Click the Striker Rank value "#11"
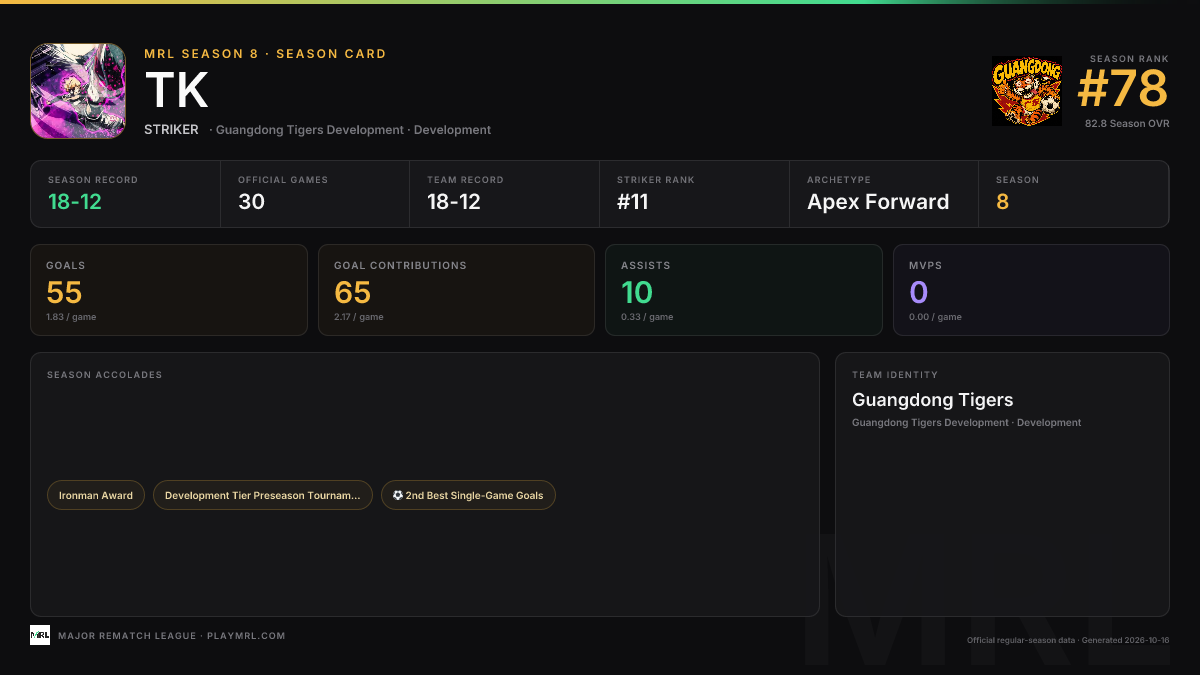Screen dimensions: 1200x675 [633, 201]
